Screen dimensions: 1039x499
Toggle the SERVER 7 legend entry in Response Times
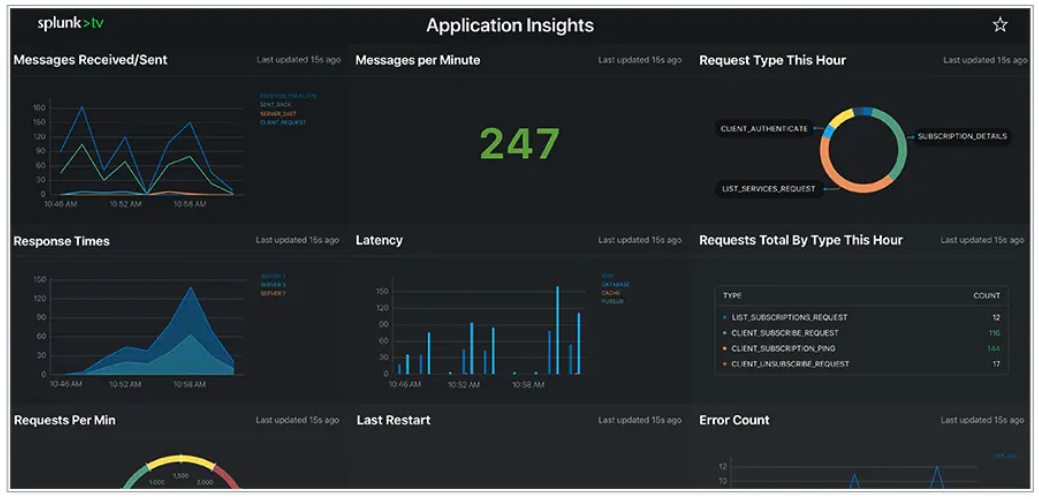pos(273,294)
